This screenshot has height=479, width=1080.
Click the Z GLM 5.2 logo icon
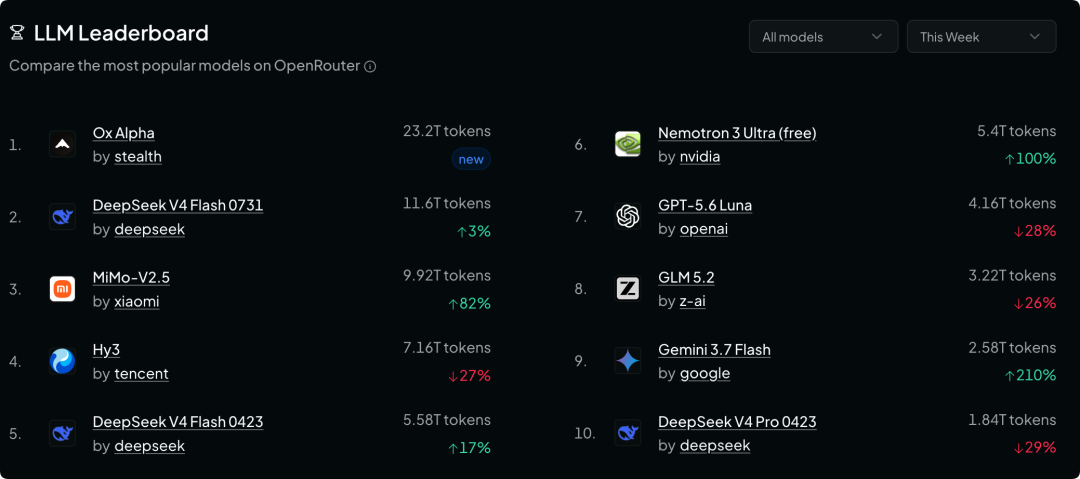click(x=627, y=289)
